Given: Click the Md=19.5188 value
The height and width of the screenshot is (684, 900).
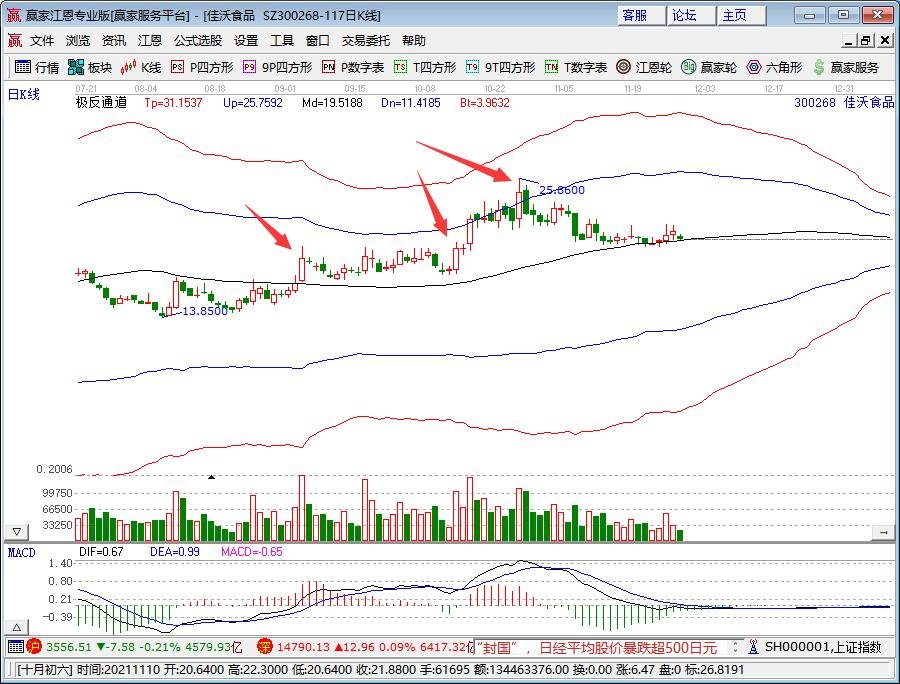Looking at the screenshot, I should click(332, 103).
